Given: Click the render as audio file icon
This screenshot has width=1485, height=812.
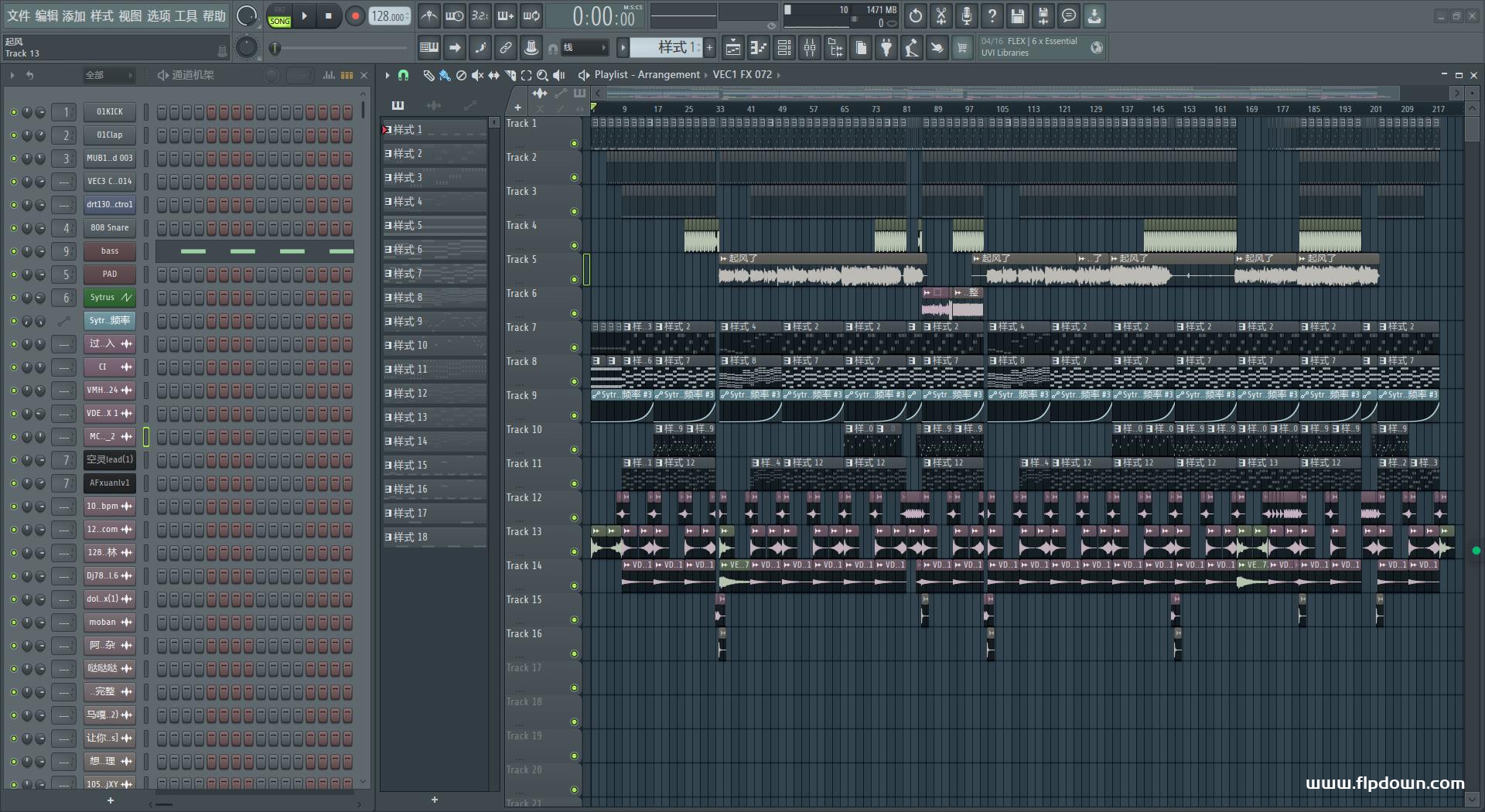Looking at the screenshot, I should [1043, 15].
